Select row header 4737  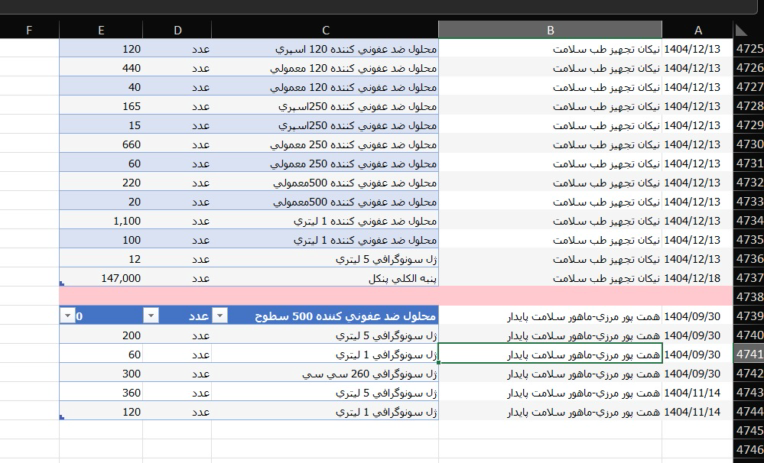click(749, 278)
